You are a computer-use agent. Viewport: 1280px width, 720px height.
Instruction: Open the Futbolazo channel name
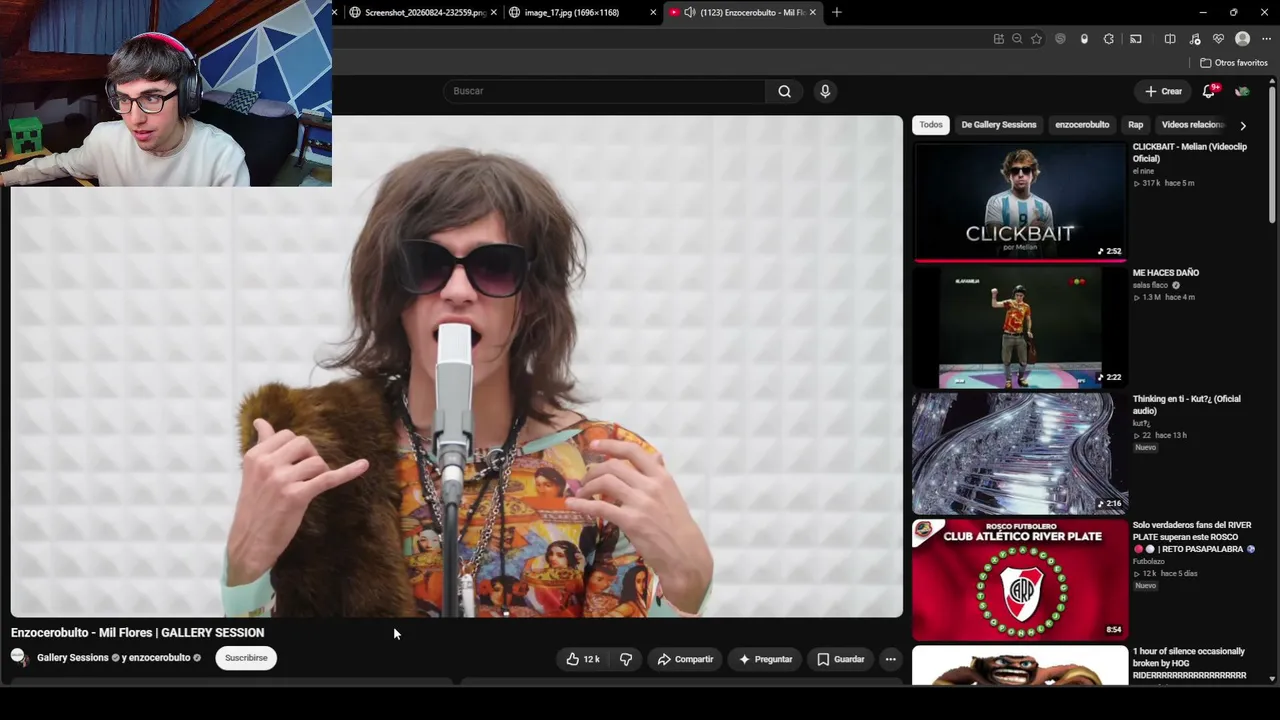click(x=1147, y=561)
